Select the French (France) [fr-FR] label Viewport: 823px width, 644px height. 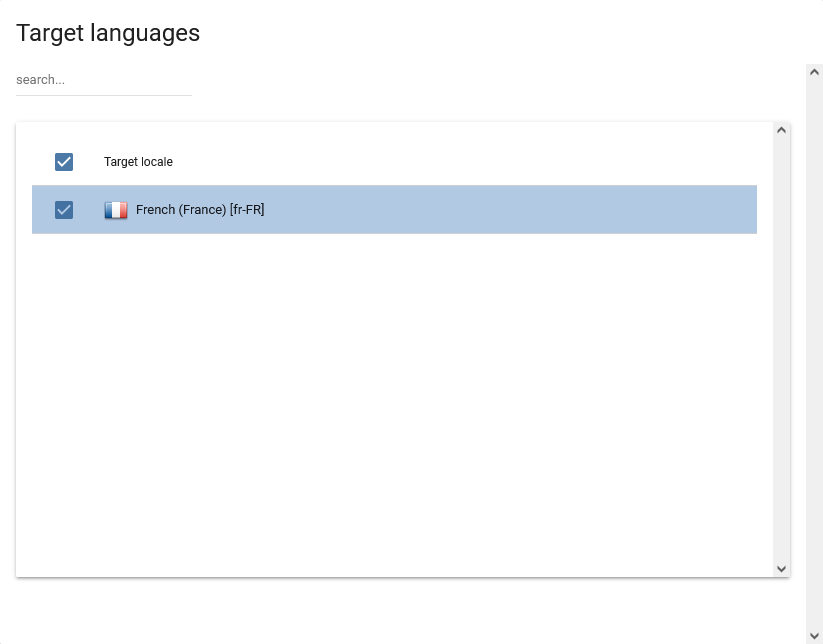point(199,210)
